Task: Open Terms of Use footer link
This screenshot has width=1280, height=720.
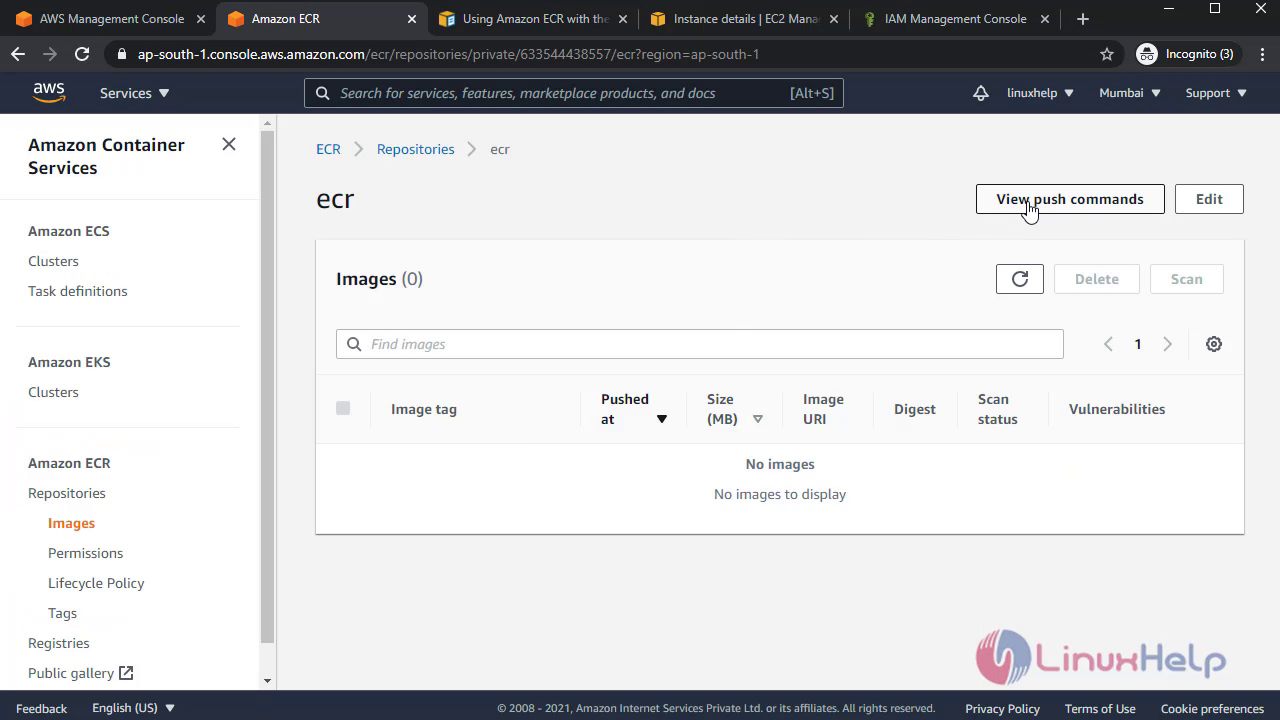Action: pyautogui.click(x=1100, y=708)
